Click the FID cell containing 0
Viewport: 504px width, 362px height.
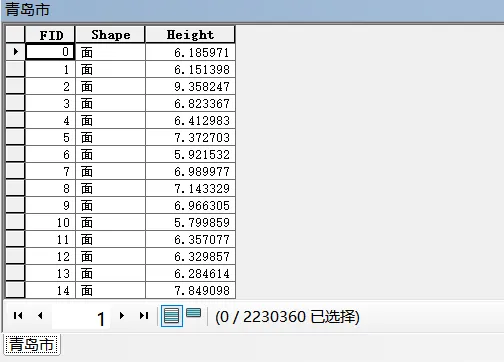(50, 52)
